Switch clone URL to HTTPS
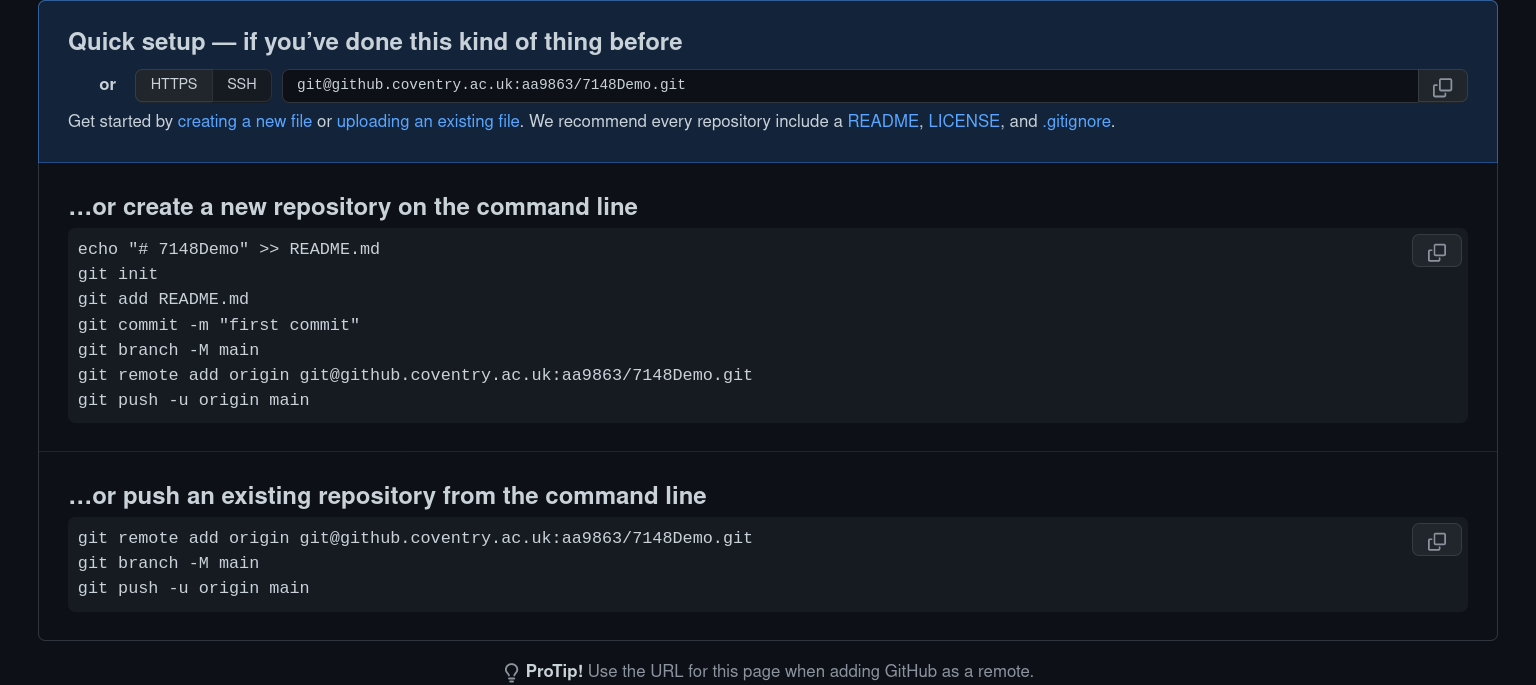This screenshot has width=1536, height=685. click(174, 85)
